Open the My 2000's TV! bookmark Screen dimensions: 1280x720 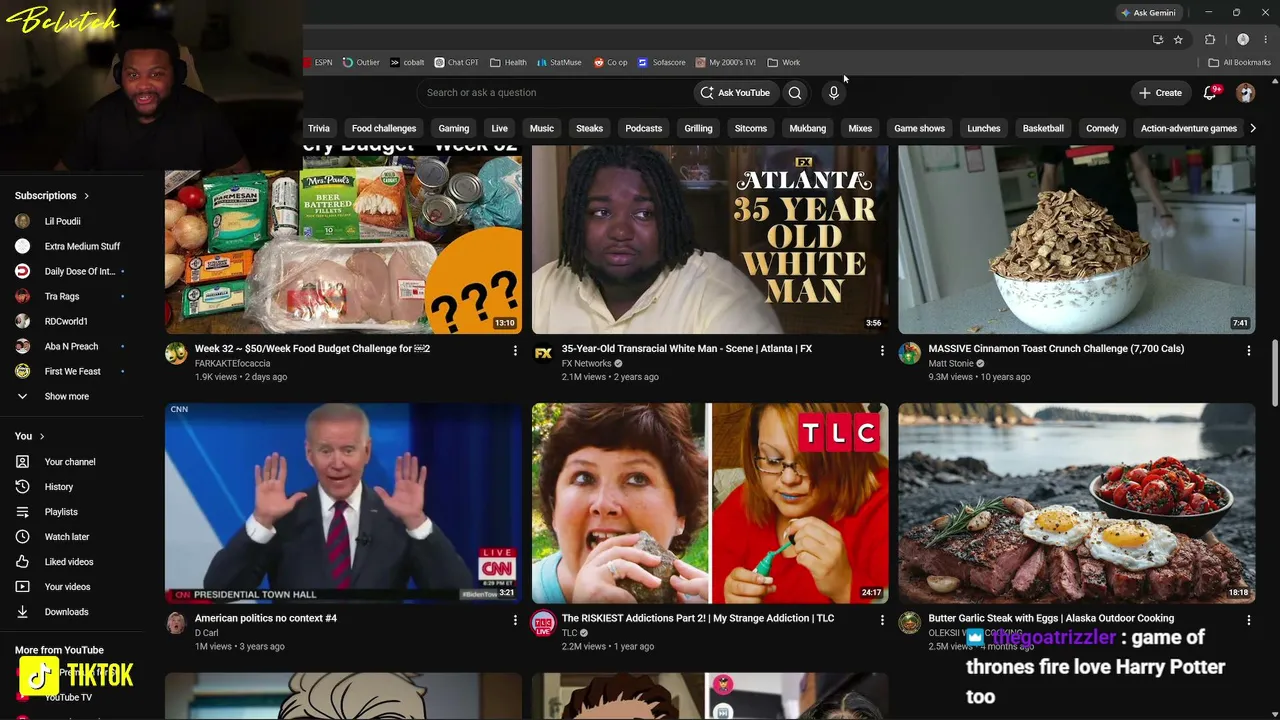click(726, 62)
